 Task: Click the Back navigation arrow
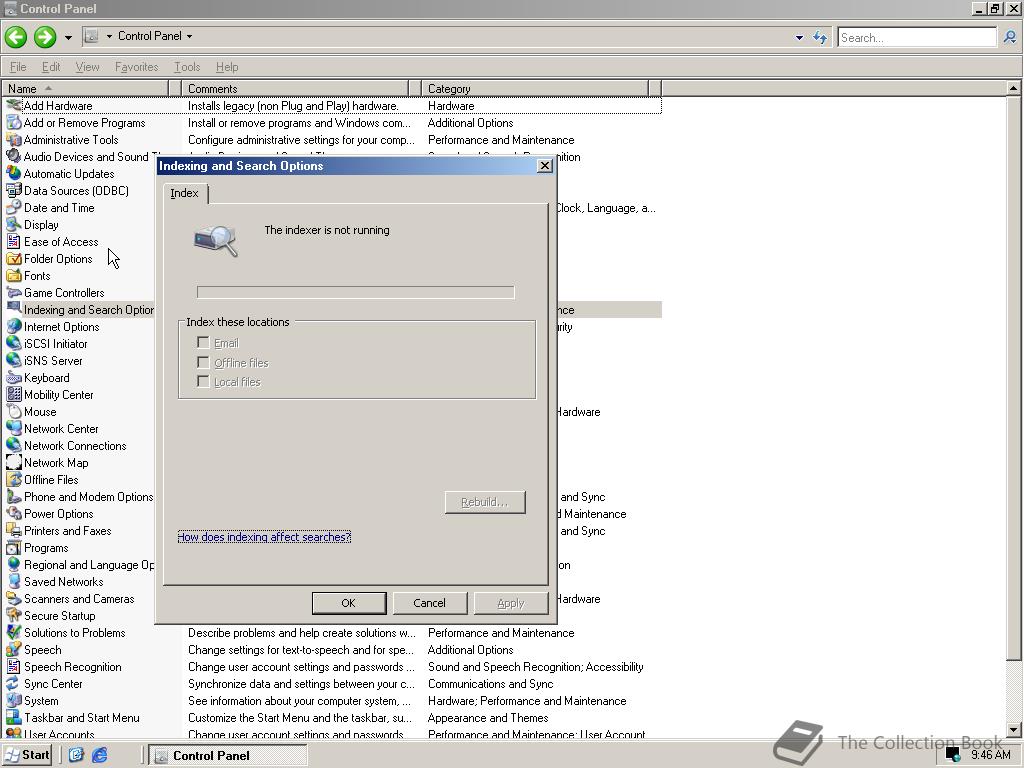pyautogui.click(x=16, y=37)
